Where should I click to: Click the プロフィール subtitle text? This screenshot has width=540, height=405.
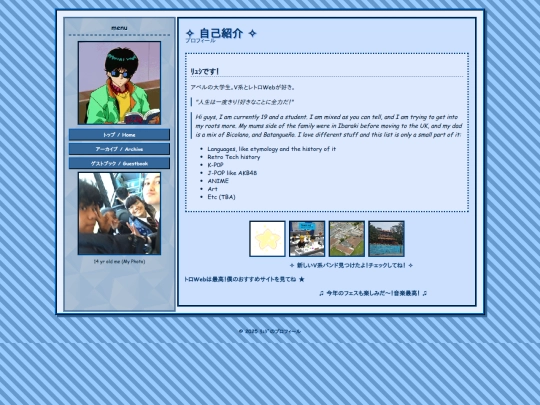(x=200, y=41)
